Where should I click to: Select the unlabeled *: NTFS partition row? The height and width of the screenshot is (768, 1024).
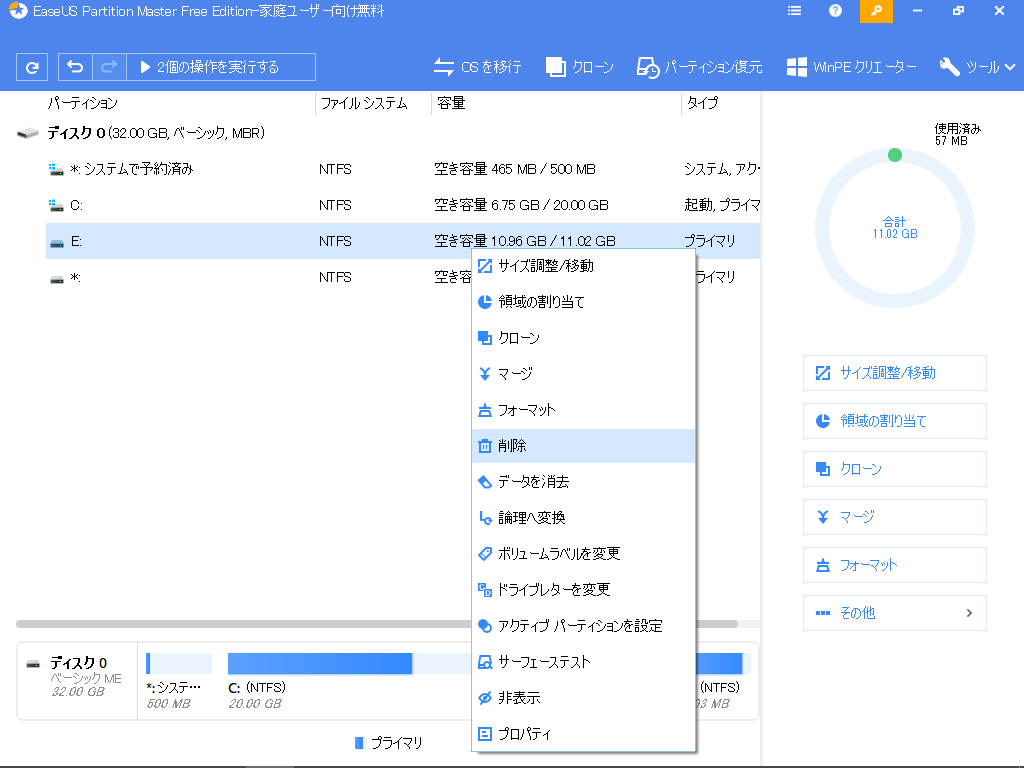tap(403, 277)
